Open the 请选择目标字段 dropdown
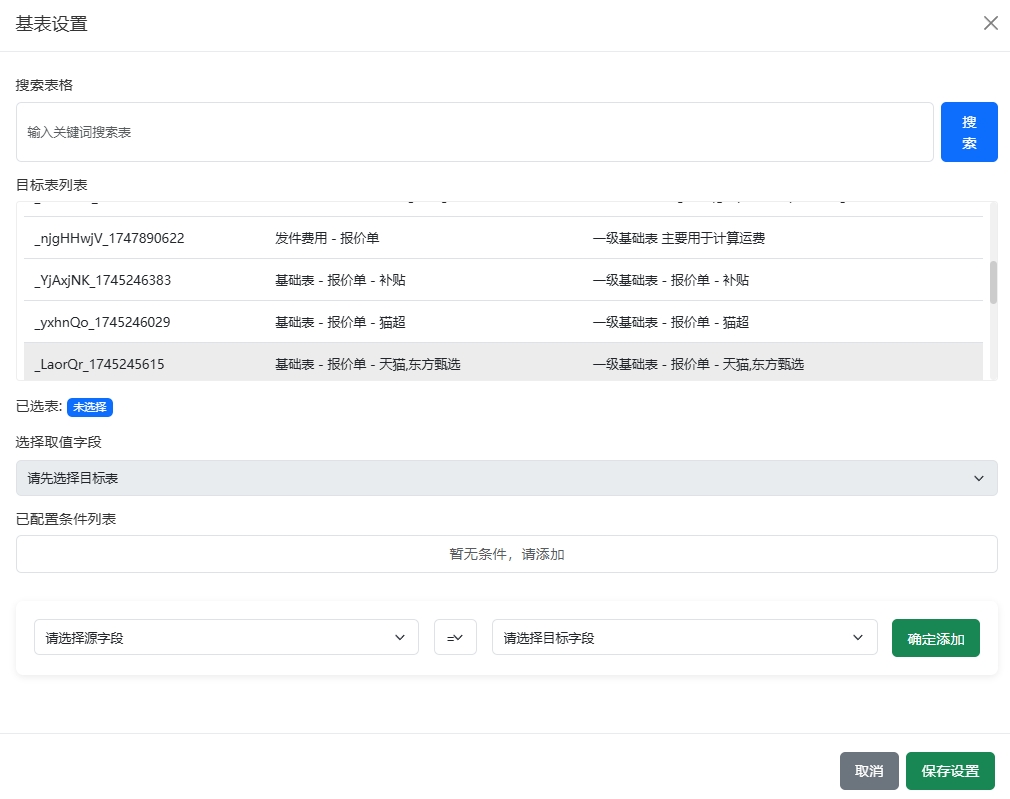Image resolution: width=1010 pixels, height=799 pixels. coord(684,637)
